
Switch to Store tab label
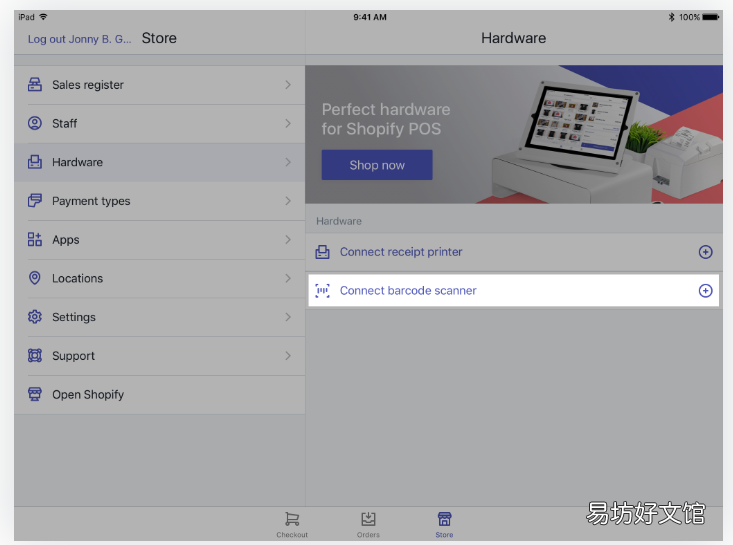click(x=444, y=535)
